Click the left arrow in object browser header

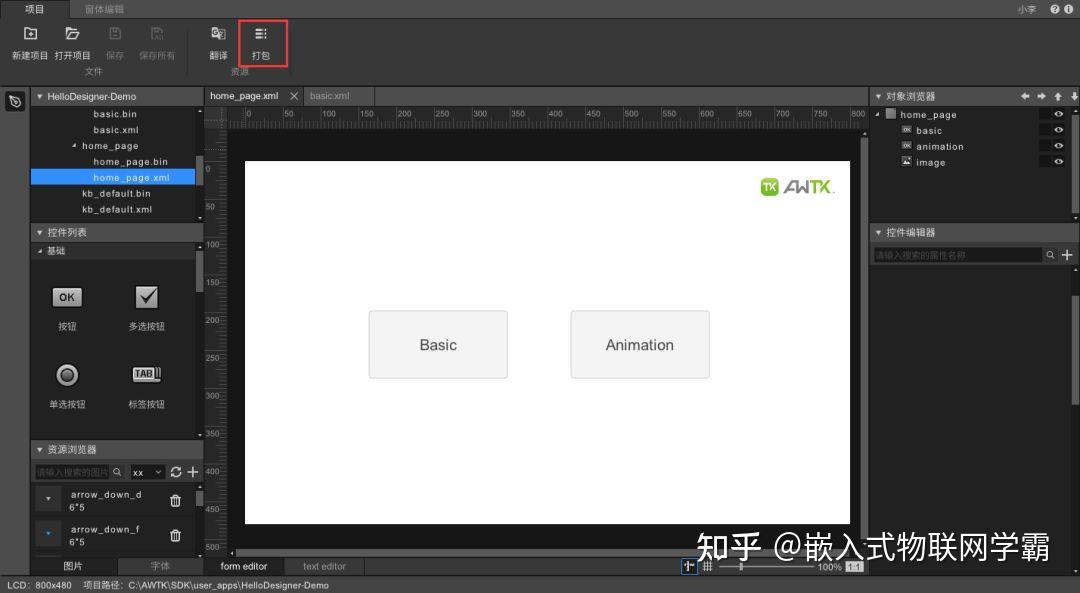click(1025, 96)
